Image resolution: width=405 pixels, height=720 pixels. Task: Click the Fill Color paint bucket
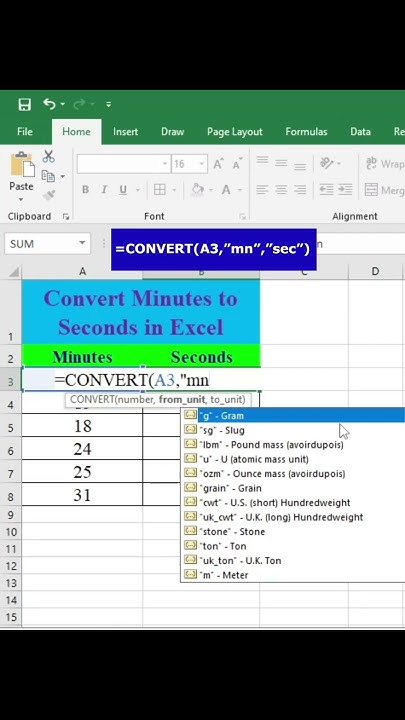[198, 189]
